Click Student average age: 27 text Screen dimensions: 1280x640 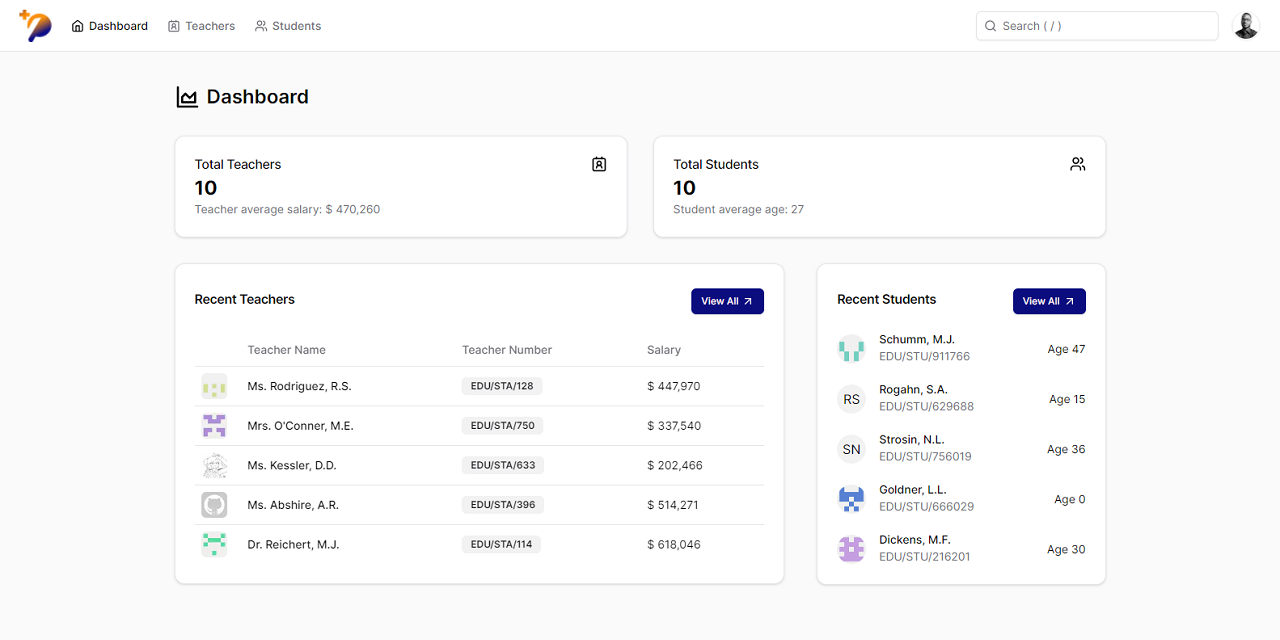tap(738, 210)
